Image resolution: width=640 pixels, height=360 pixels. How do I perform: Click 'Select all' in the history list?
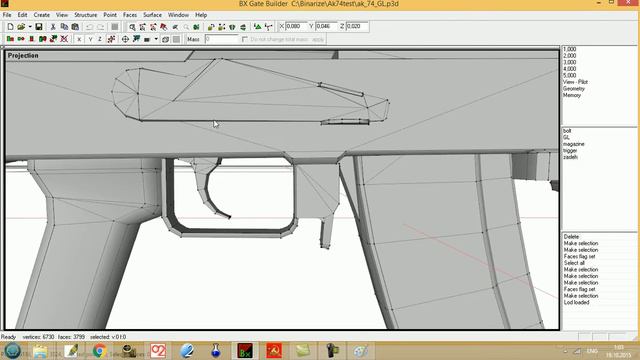pyautogui.click(x=574, y=263)
